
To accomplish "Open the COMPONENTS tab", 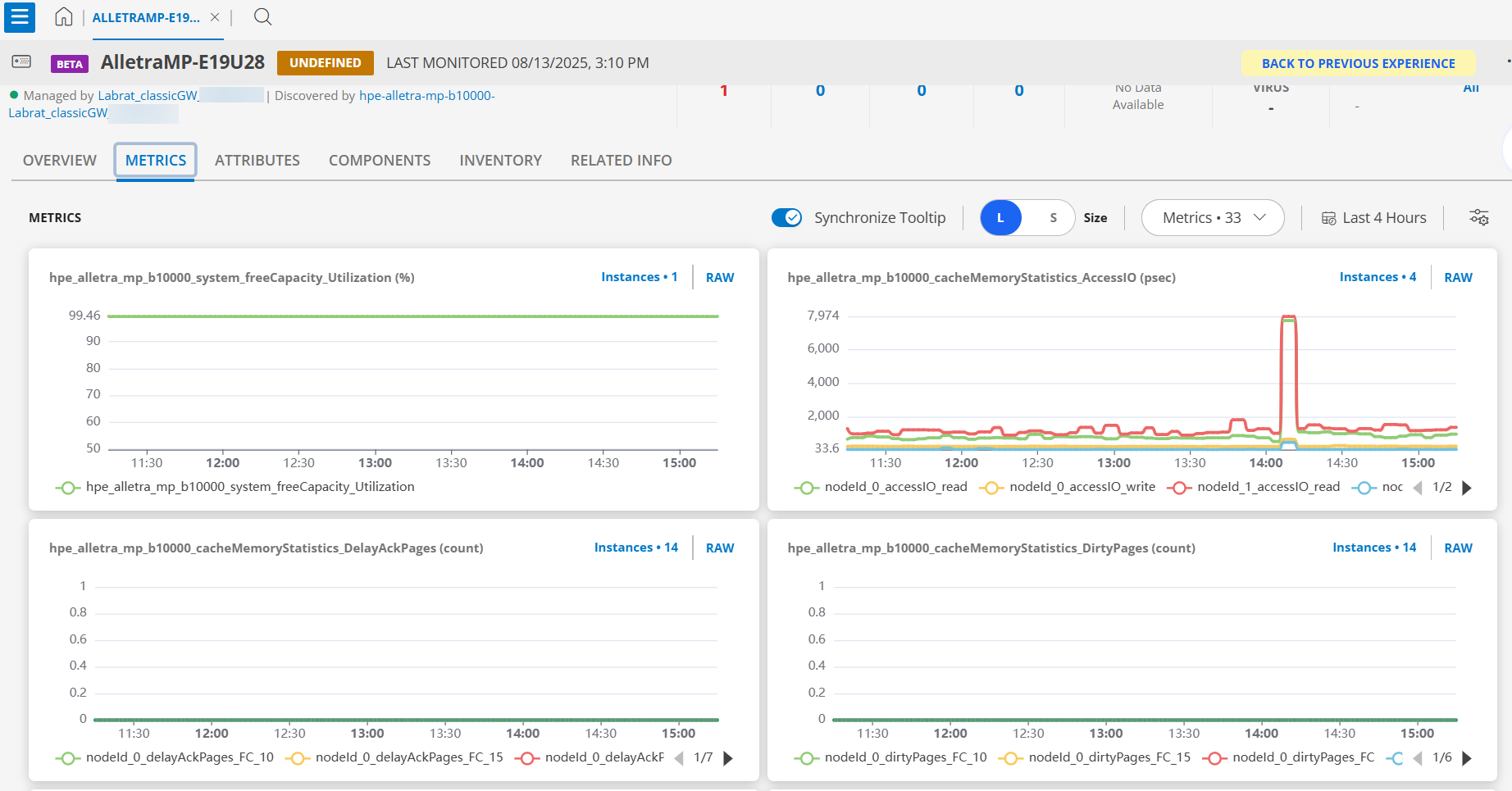I will point(380,161).
